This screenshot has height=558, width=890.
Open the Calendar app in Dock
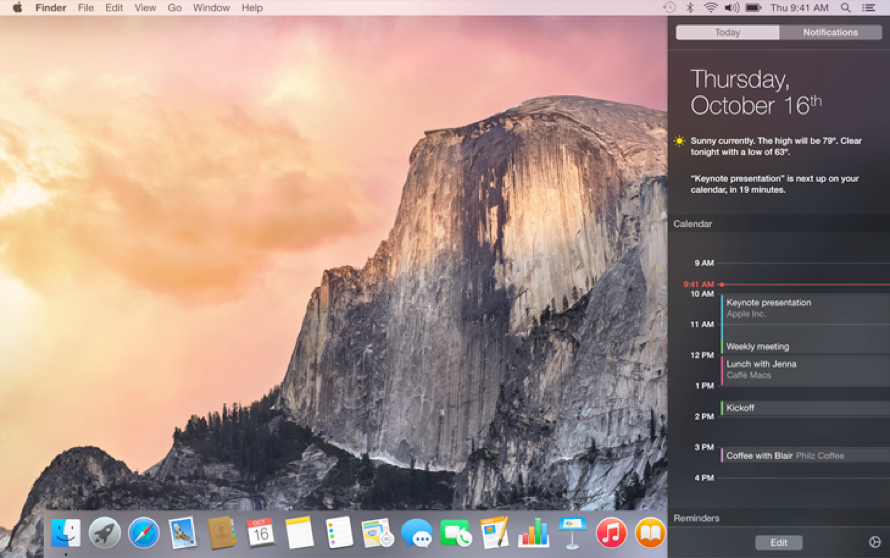[260, 532]
